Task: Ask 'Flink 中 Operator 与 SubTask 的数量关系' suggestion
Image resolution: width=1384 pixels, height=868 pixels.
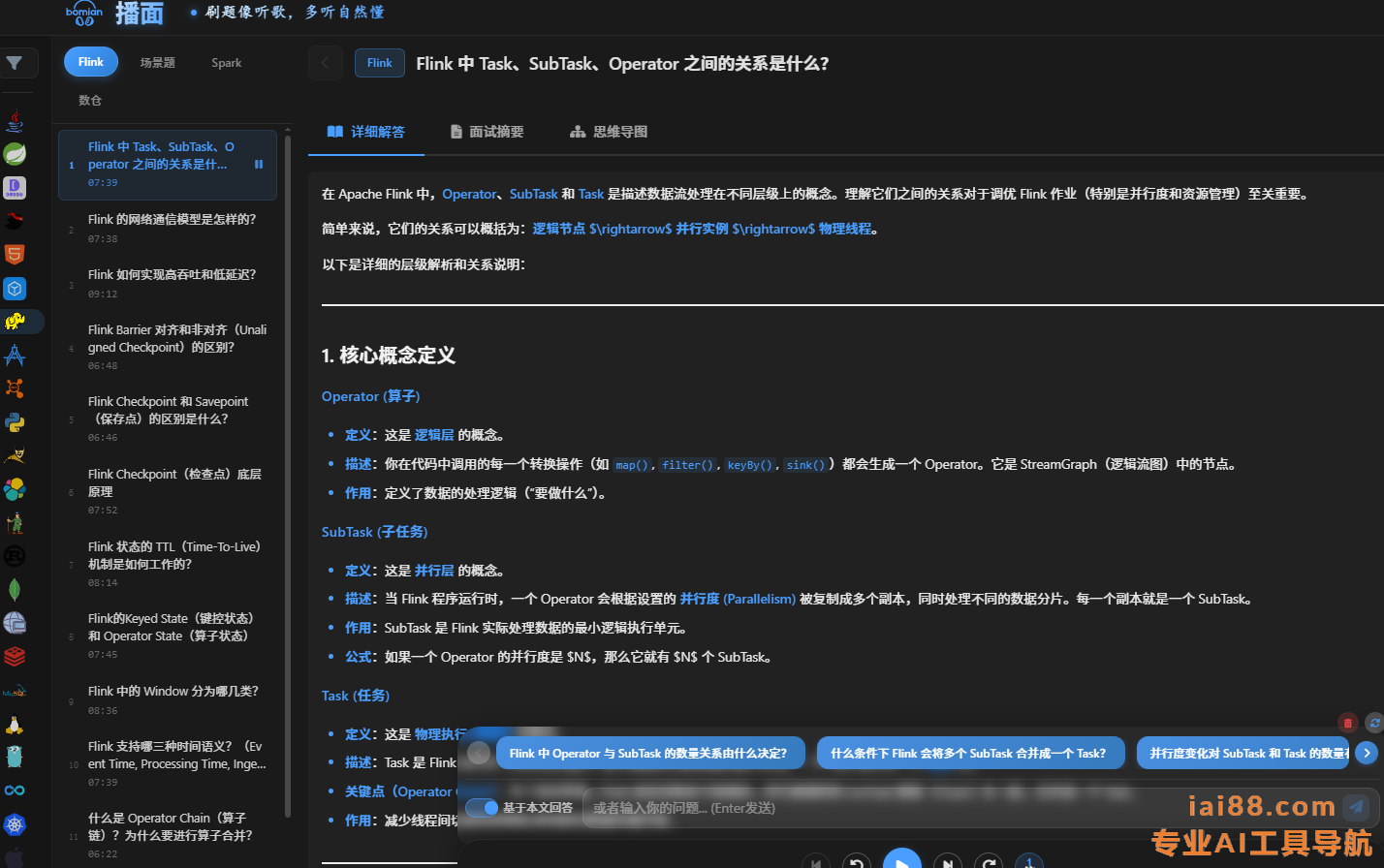Action: 649,754
